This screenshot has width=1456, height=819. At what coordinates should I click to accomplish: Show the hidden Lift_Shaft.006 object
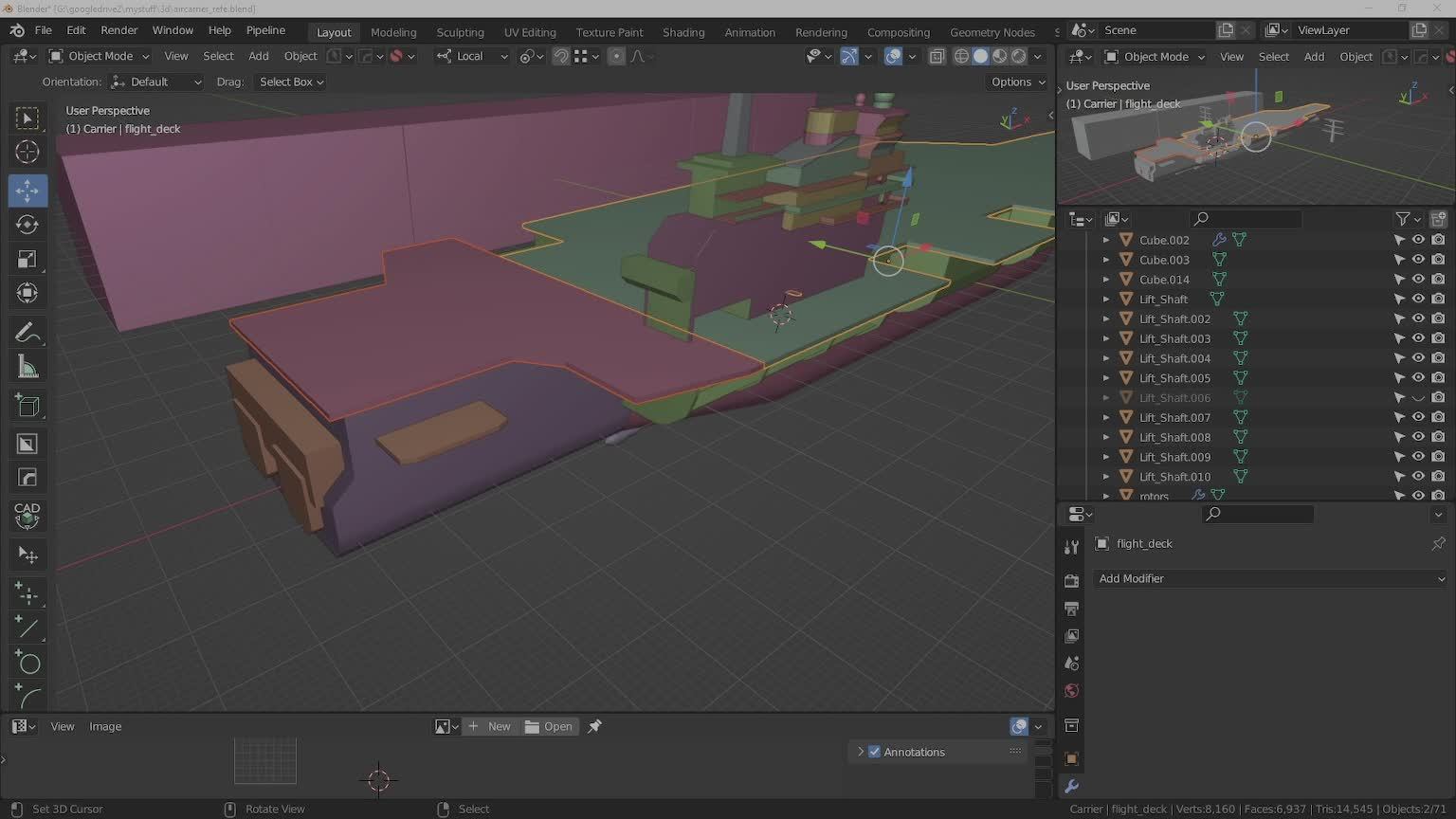[x=1418, y=398]
